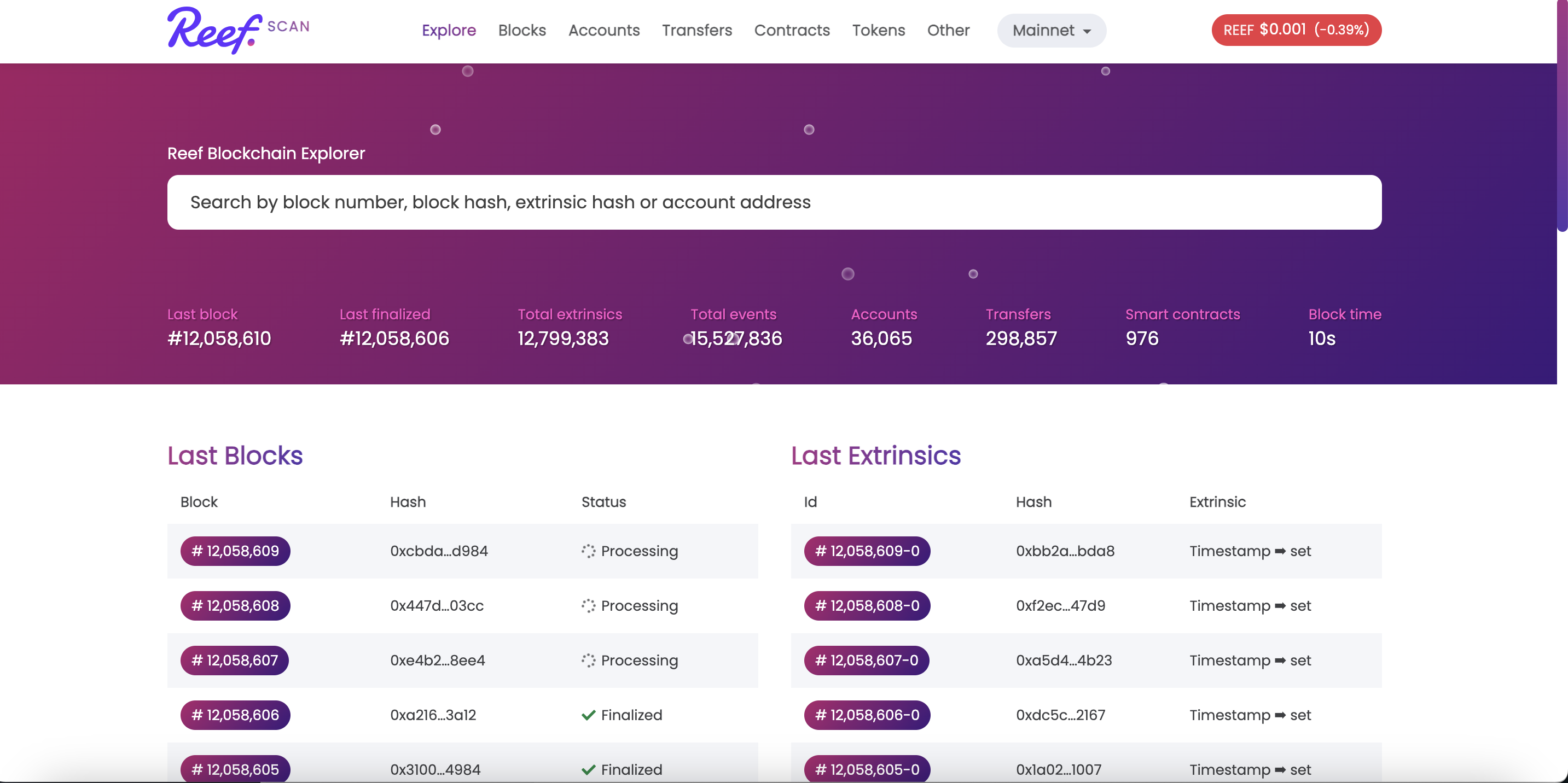
Task: Open the Other navigation menu
Action: [948, 31]
